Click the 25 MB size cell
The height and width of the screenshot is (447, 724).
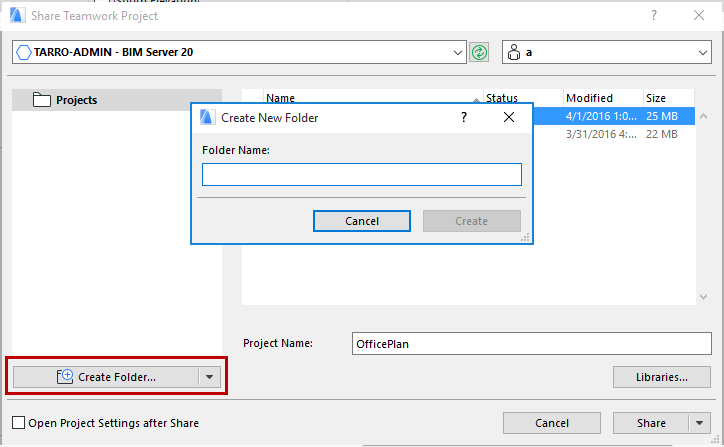(662, 116)
